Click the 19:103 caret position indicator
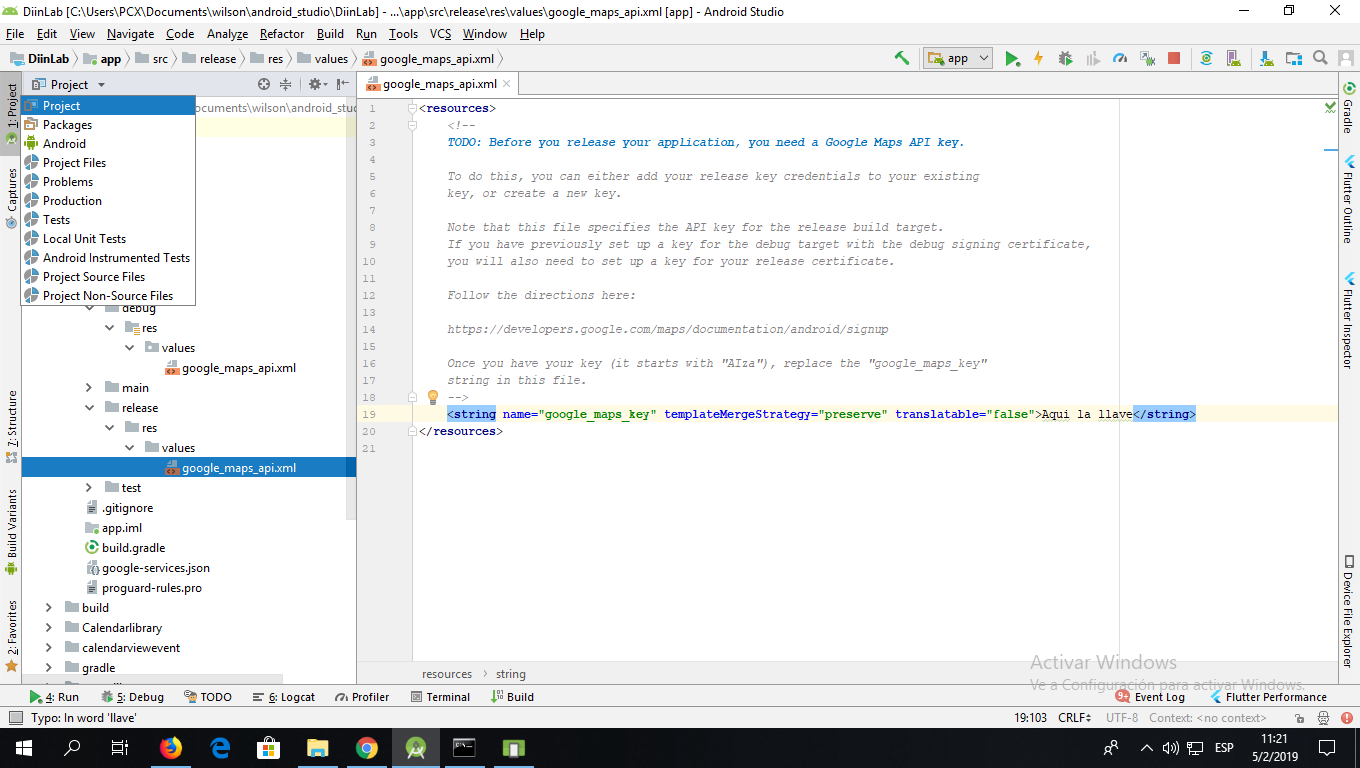The image size is (1360, 768). pyautogui.click(x=1030, y=718)
